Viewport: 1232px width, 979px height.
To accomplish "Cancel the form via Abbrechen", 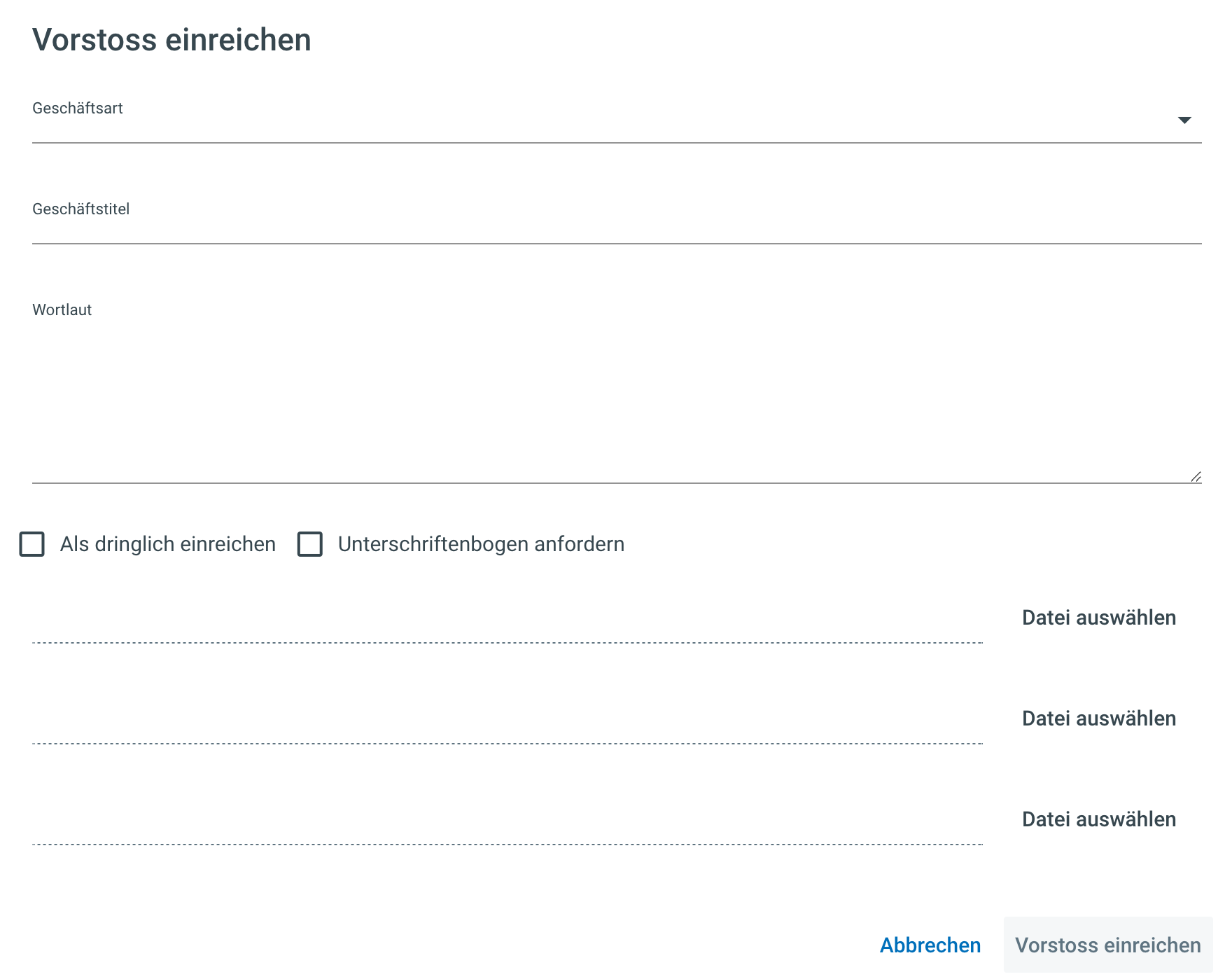I will tap(930, 945).
